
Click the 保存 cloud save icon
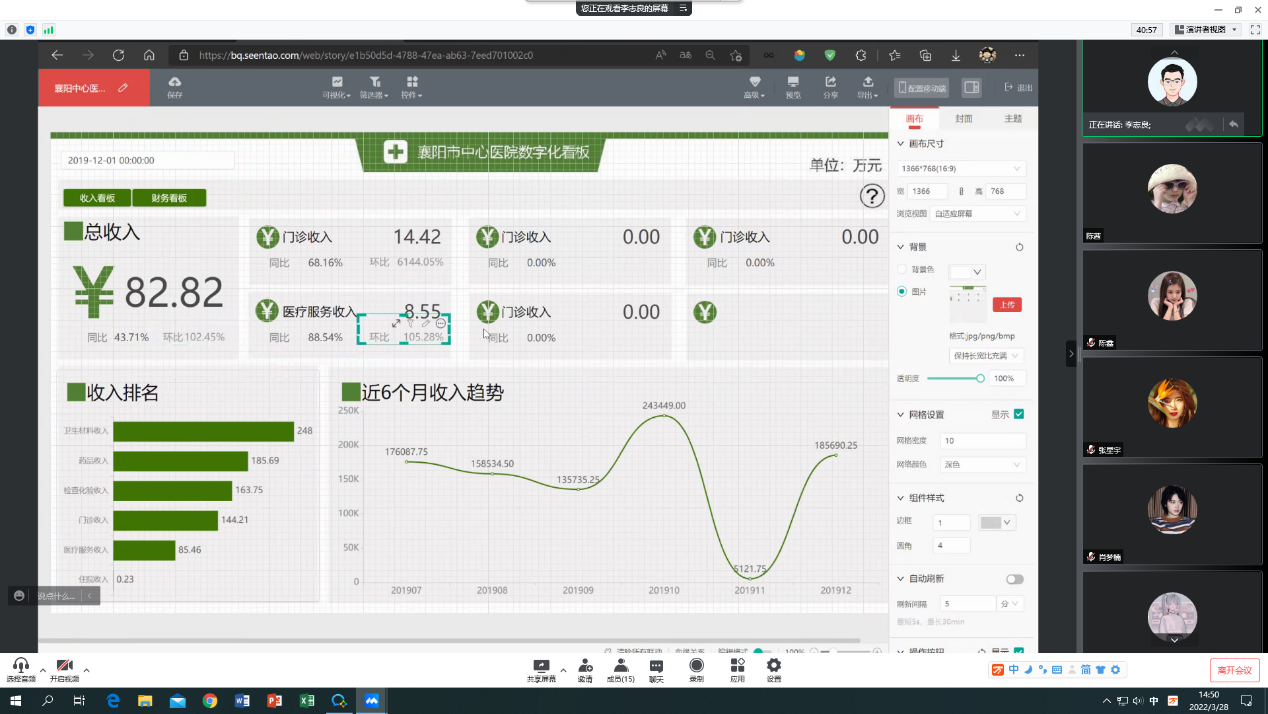point(175,82)
